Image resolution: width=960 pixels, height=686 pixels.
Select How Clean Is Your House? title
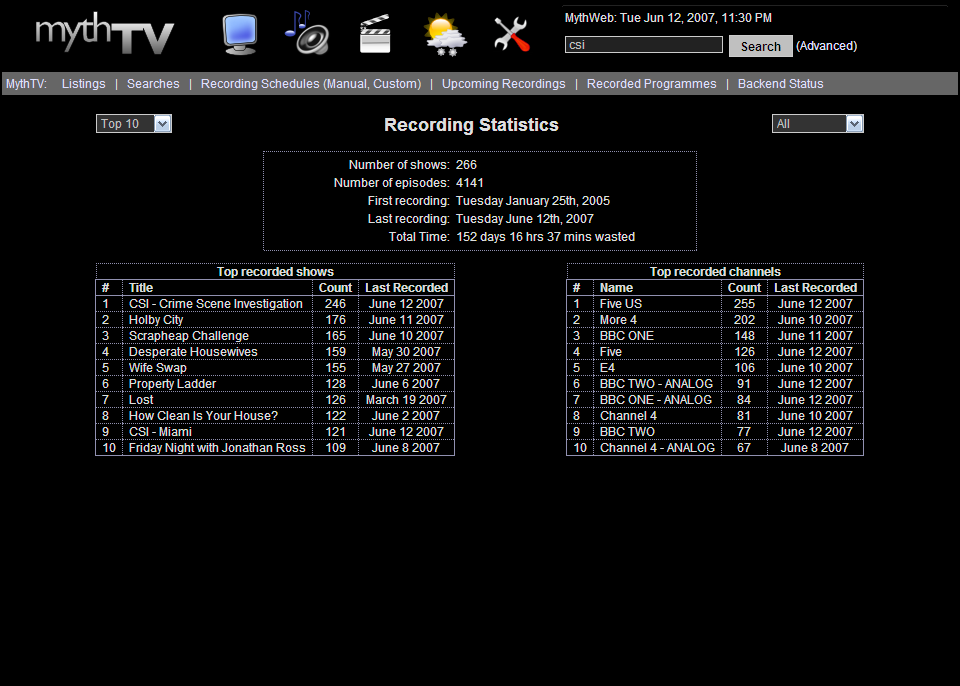pyautogui.click(x=203, y=415)
